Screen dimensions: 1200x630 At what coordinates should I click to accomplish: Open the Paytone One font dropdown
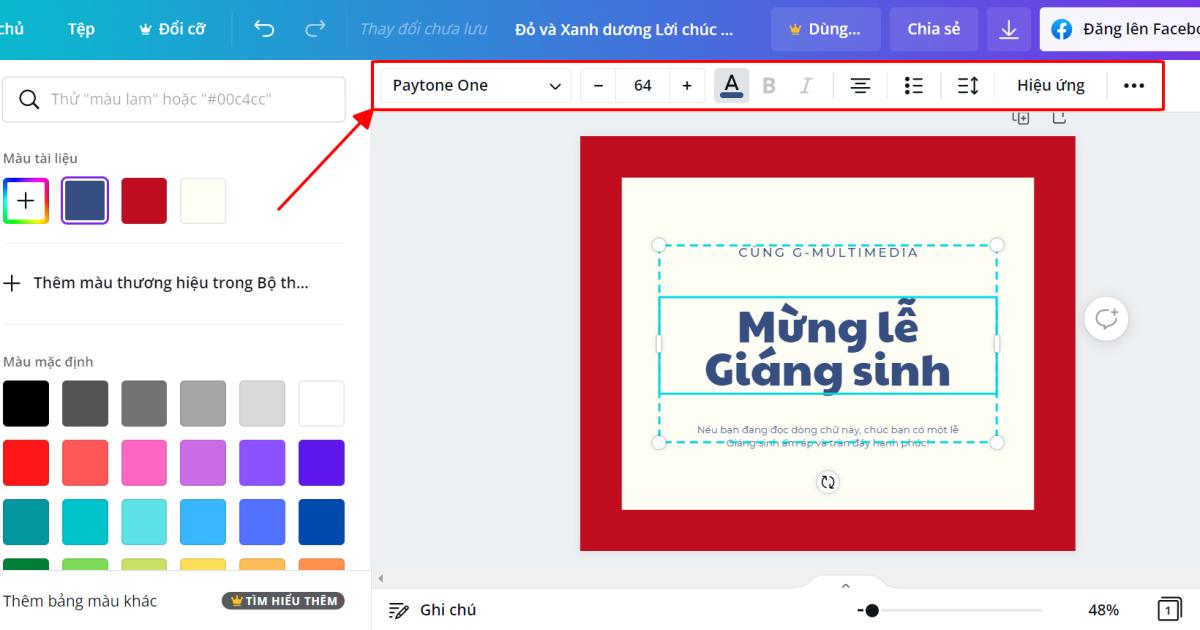point(474,85)
